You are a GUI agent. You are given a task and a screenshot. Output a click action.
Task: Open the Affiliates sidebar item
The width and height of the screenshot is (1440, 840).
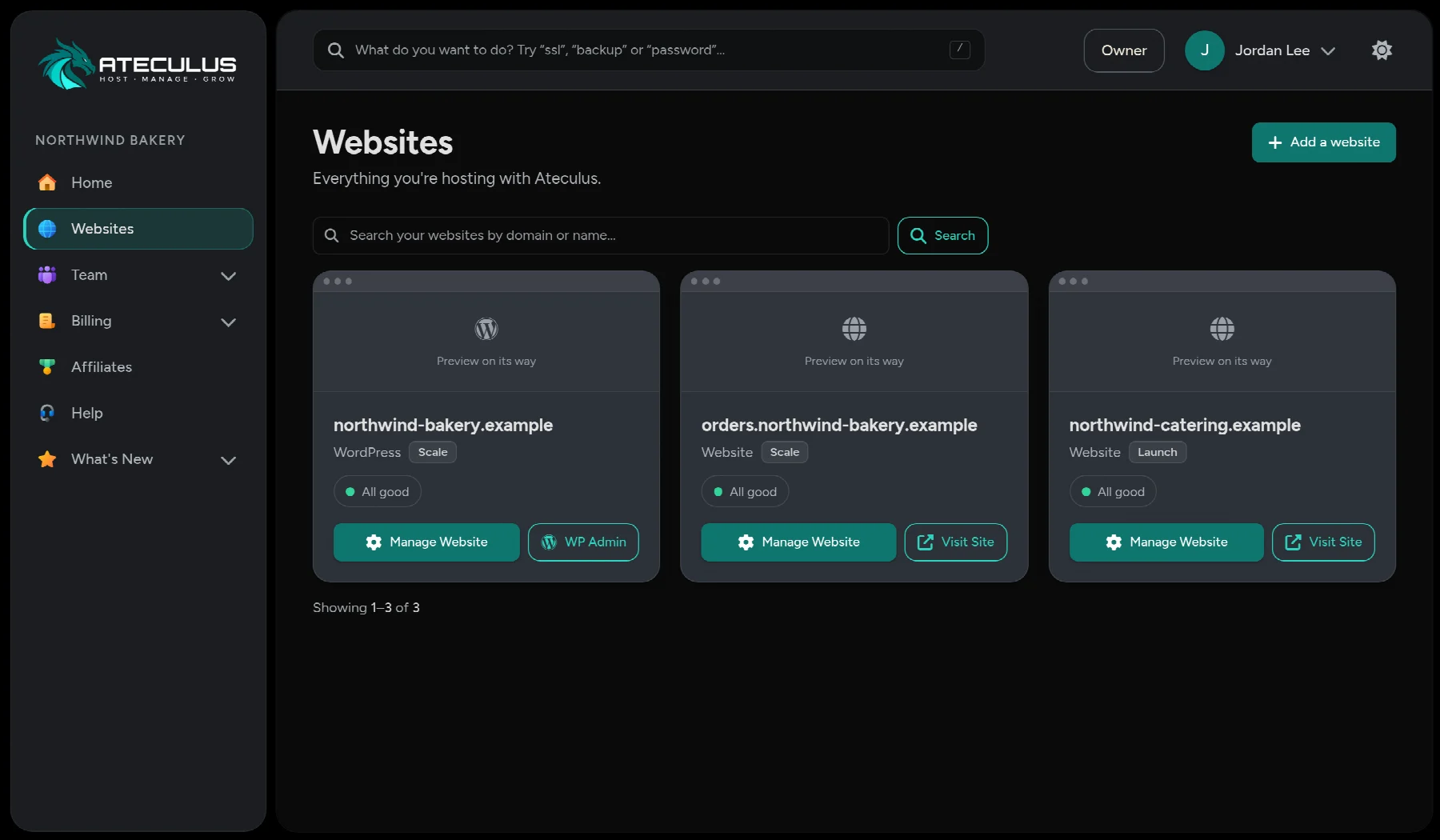pos(138,367)
